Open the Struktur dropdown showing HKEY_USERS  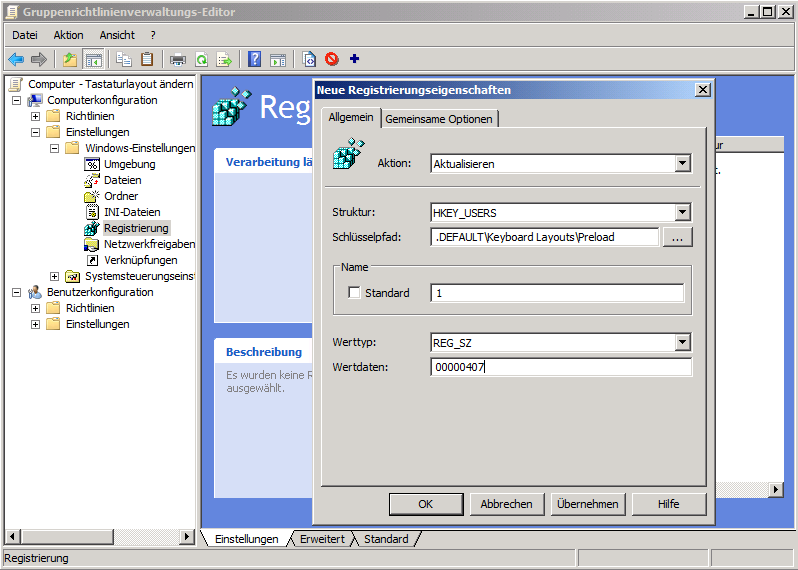682,212
